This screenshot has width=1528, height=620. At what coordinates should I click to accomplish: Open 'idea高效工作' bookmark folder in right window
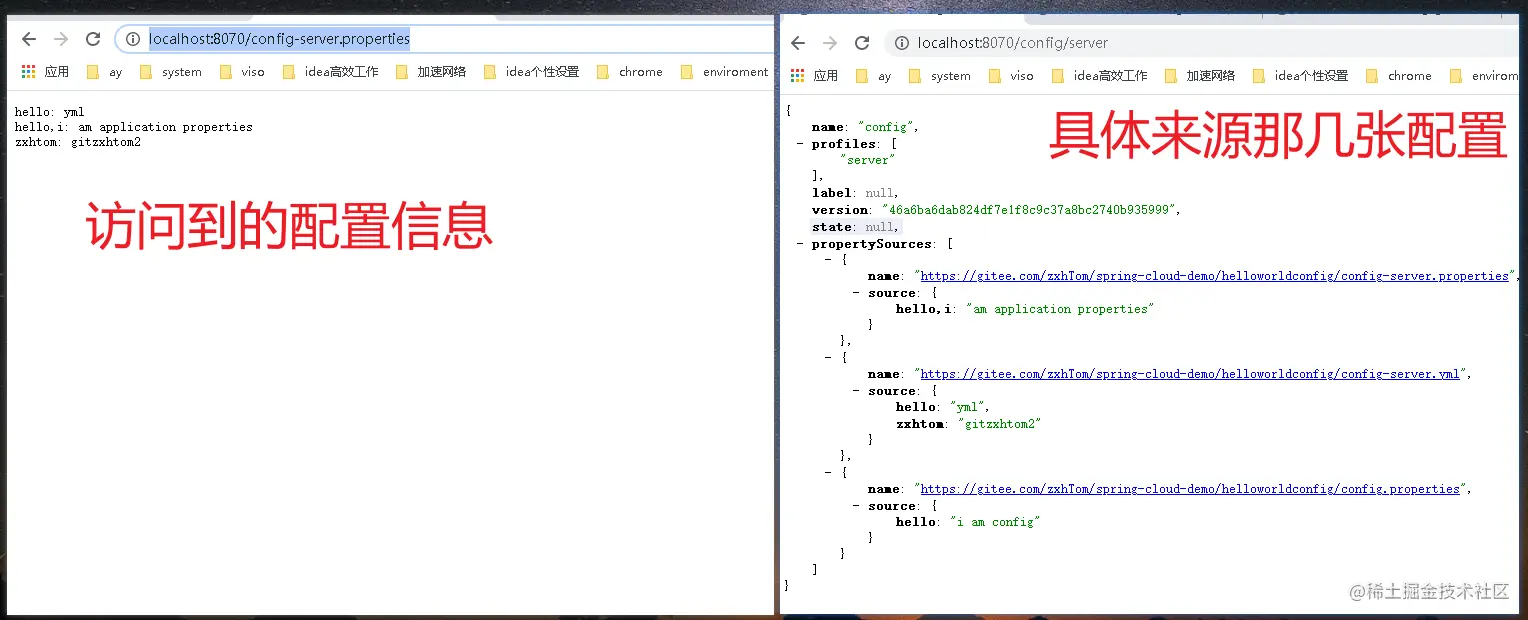click(x=1100, y=76)
